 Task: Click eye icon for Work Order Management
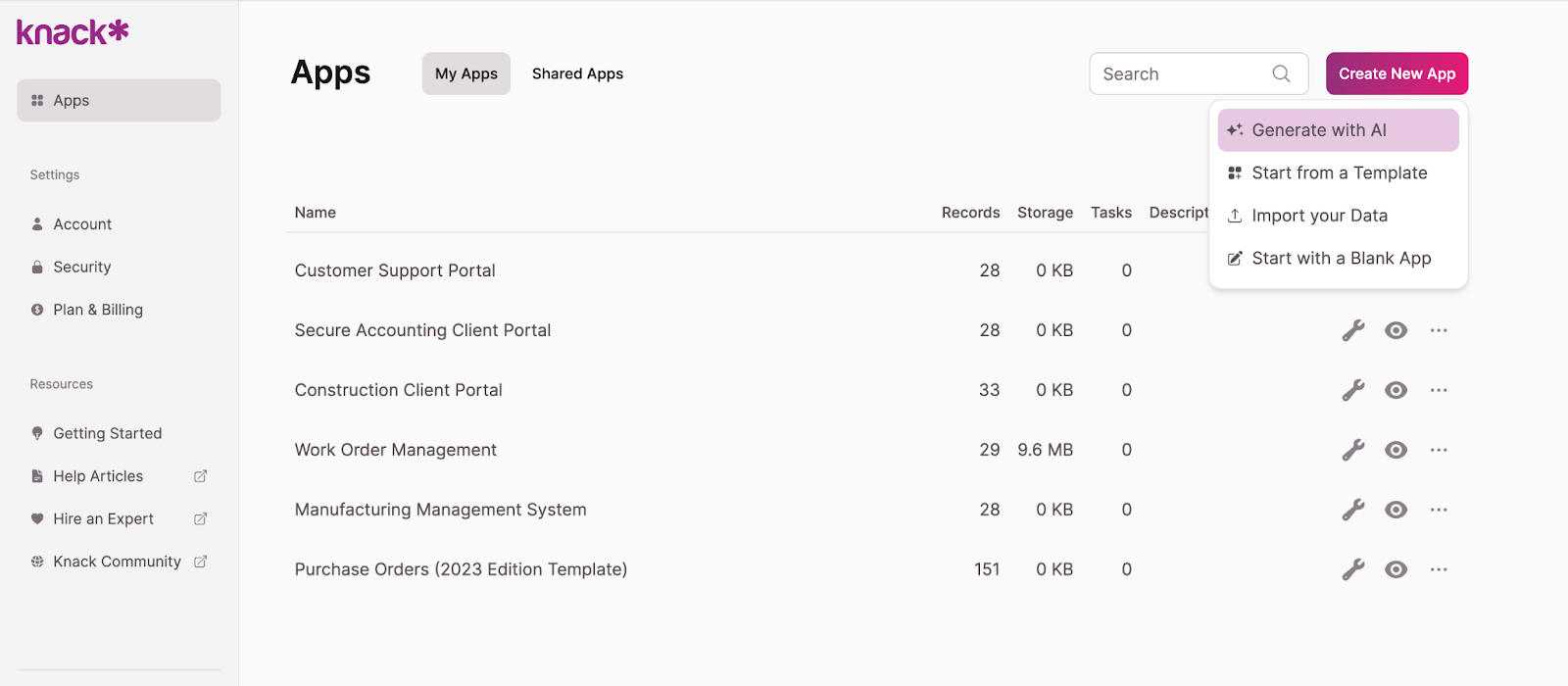(1396, 450)
